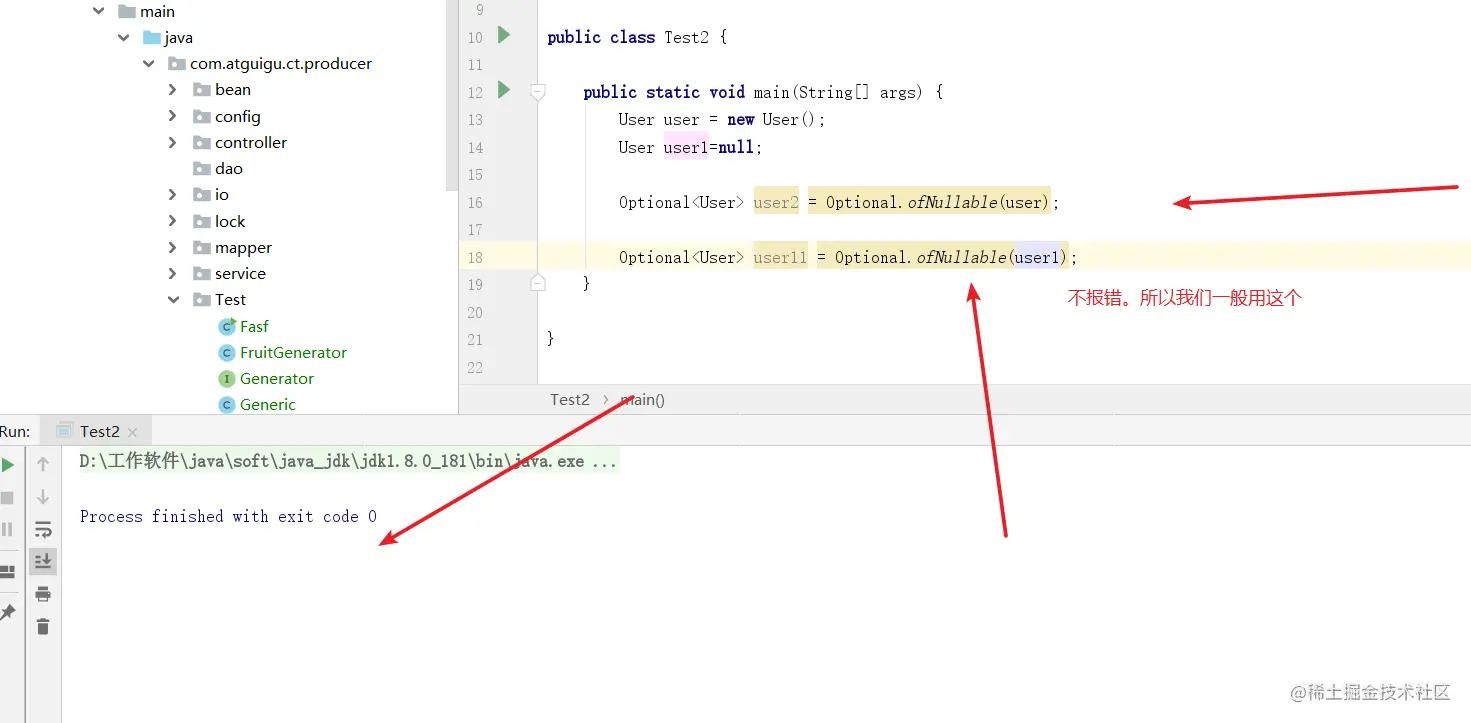Click the highlighted variable user2

pos(776,202)
